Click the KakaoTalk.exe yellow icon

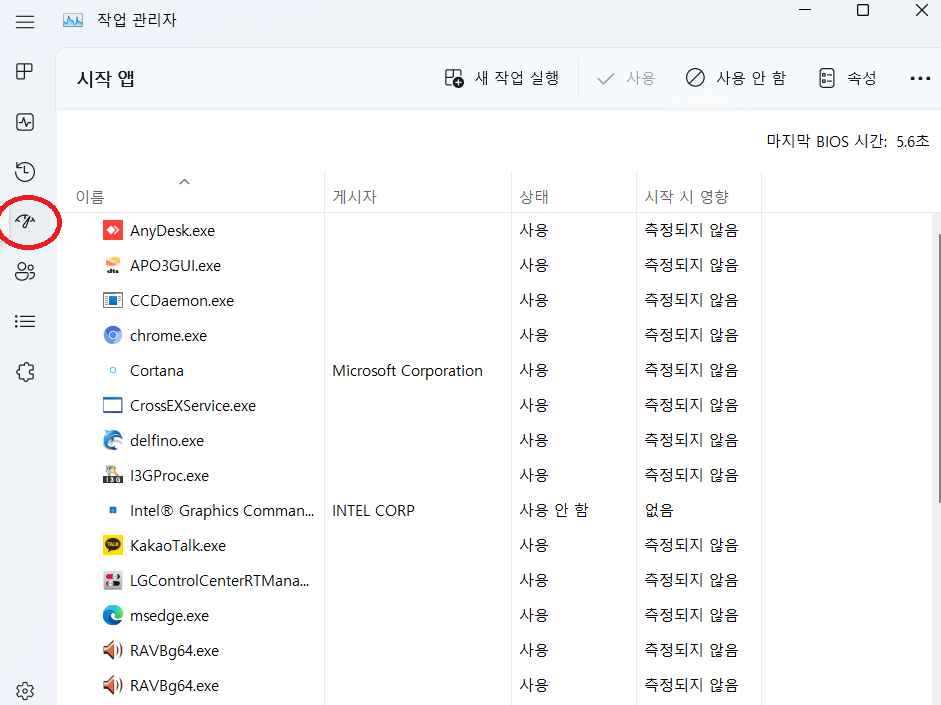(113, 545)
